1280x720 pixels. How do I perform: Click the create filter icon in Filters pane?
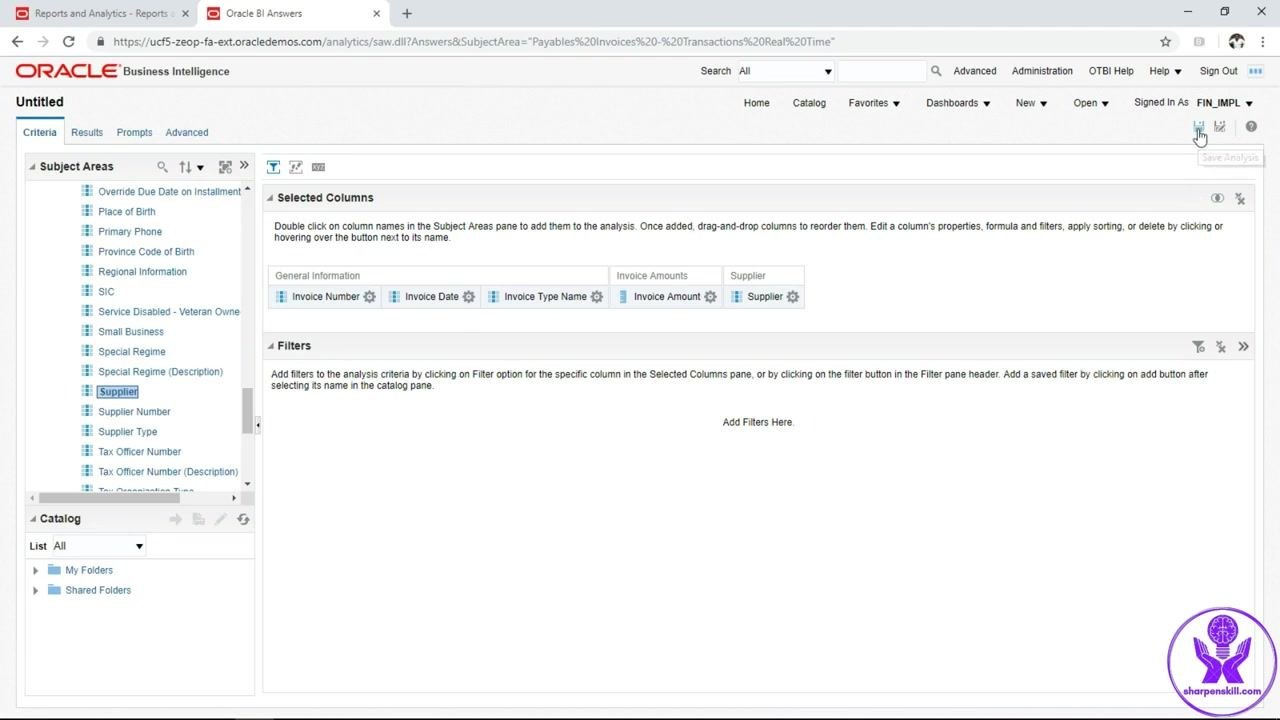tap(1198, 347)
